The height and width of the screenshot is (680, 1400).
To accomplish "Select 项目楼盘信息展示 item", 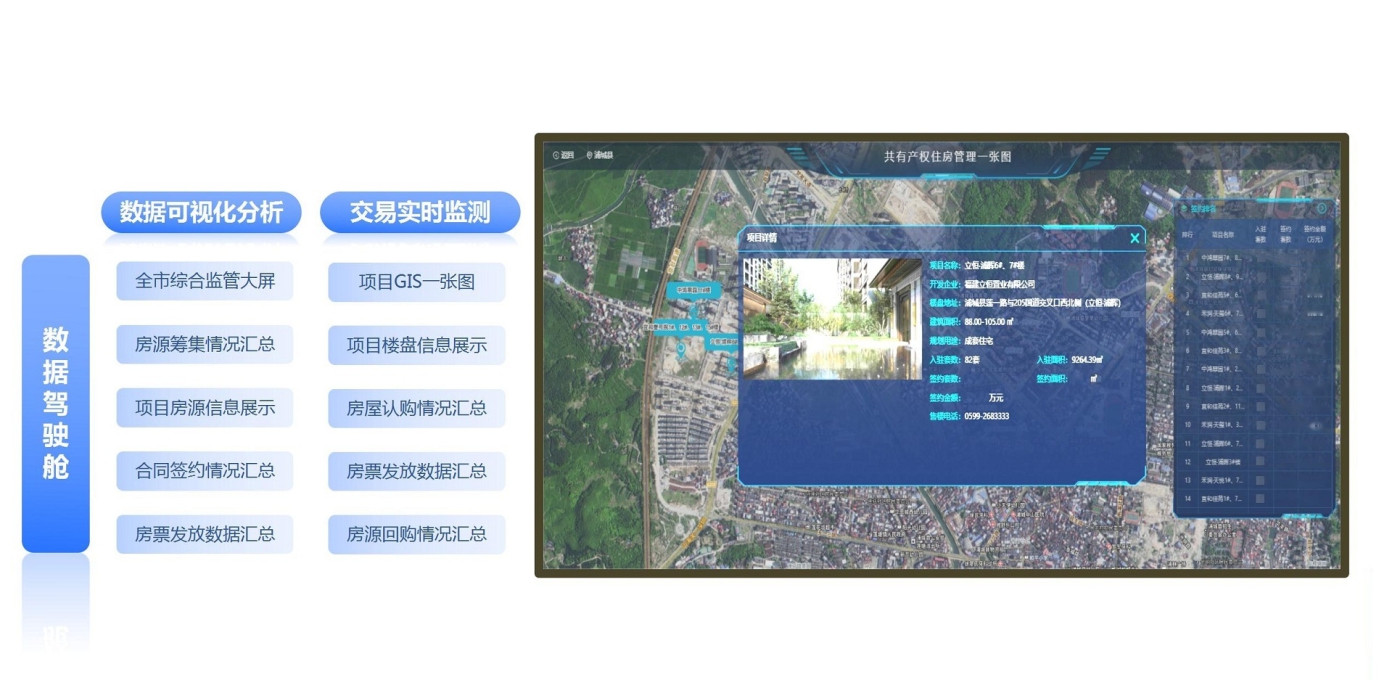I will pos(416,346).
